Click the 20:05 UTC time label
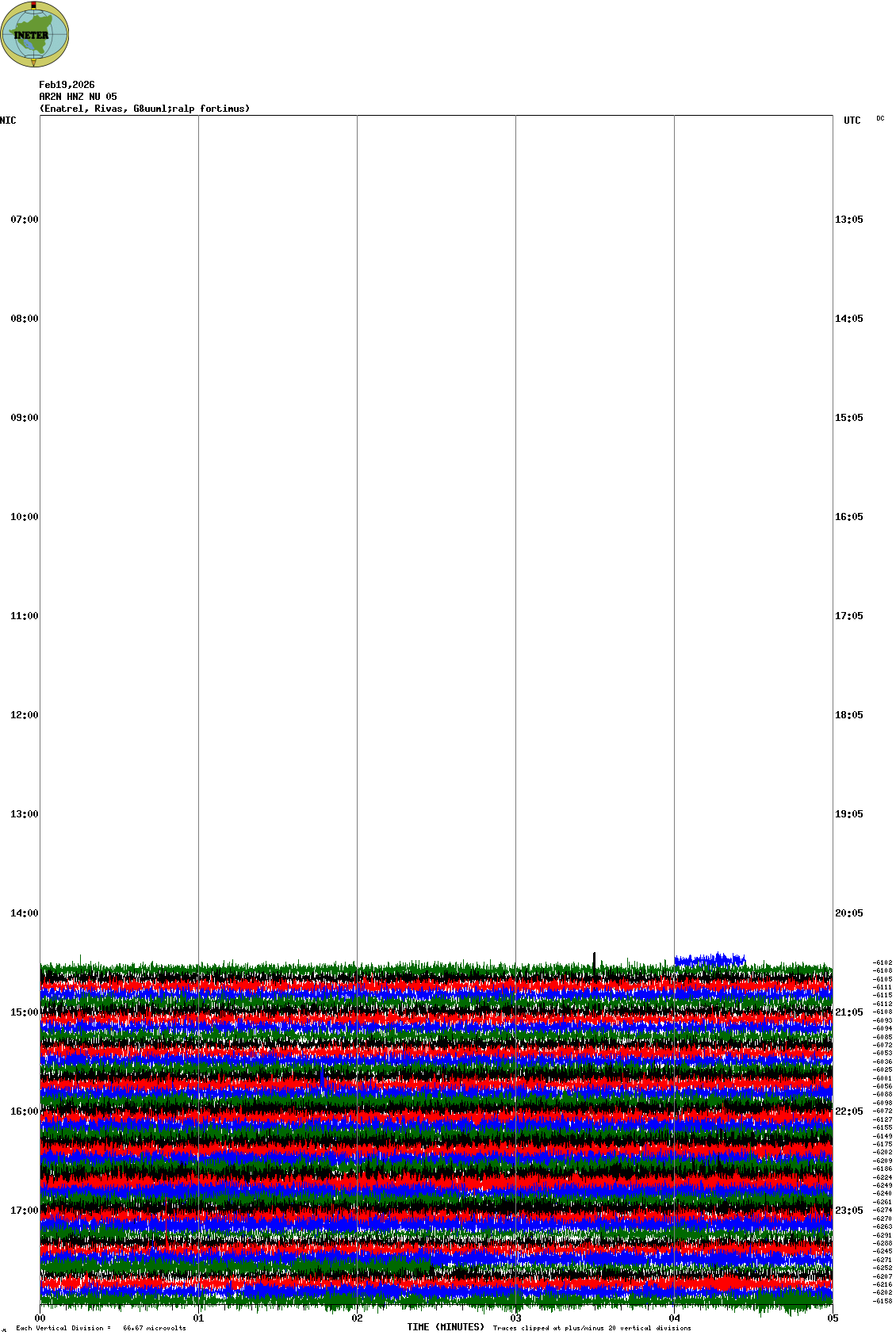Image resolution: width=896 pixels, height=1339 pixels. tap(848, 913)
